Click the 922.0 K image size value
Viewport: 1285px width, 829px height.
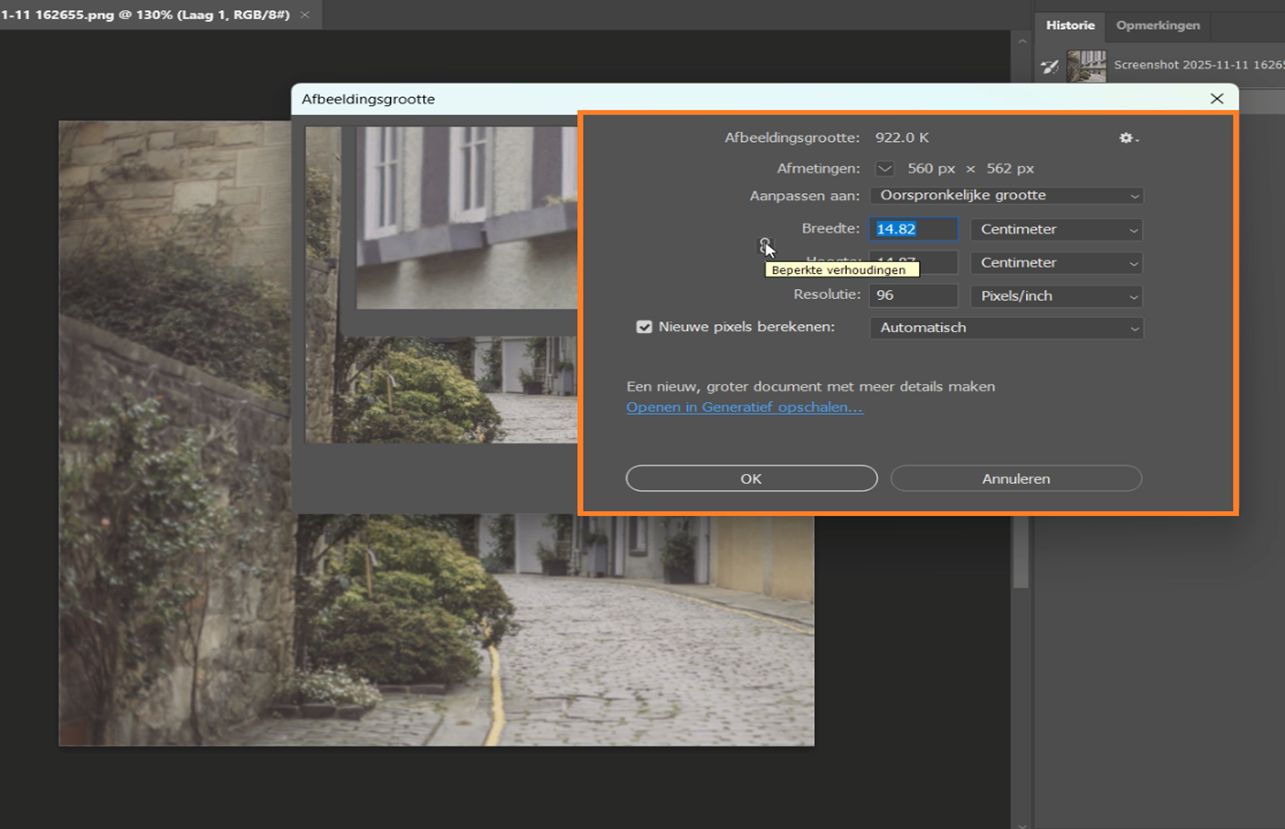[902, 138]
